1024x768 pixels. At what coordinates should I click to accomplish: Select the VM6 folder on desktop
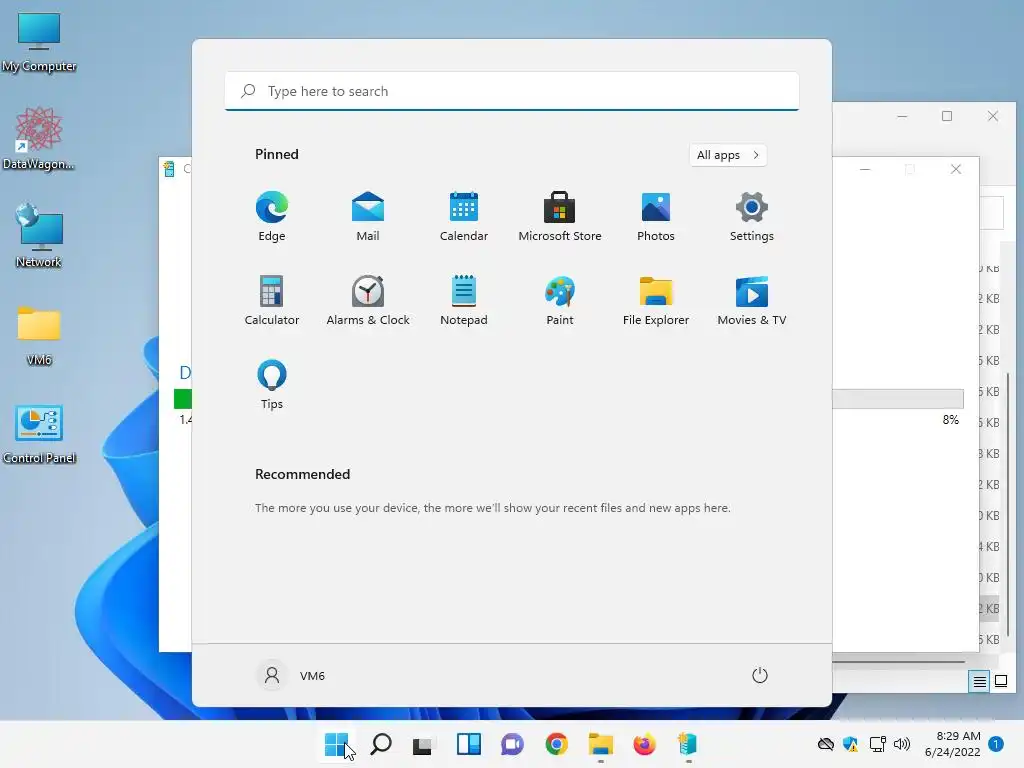39,336
